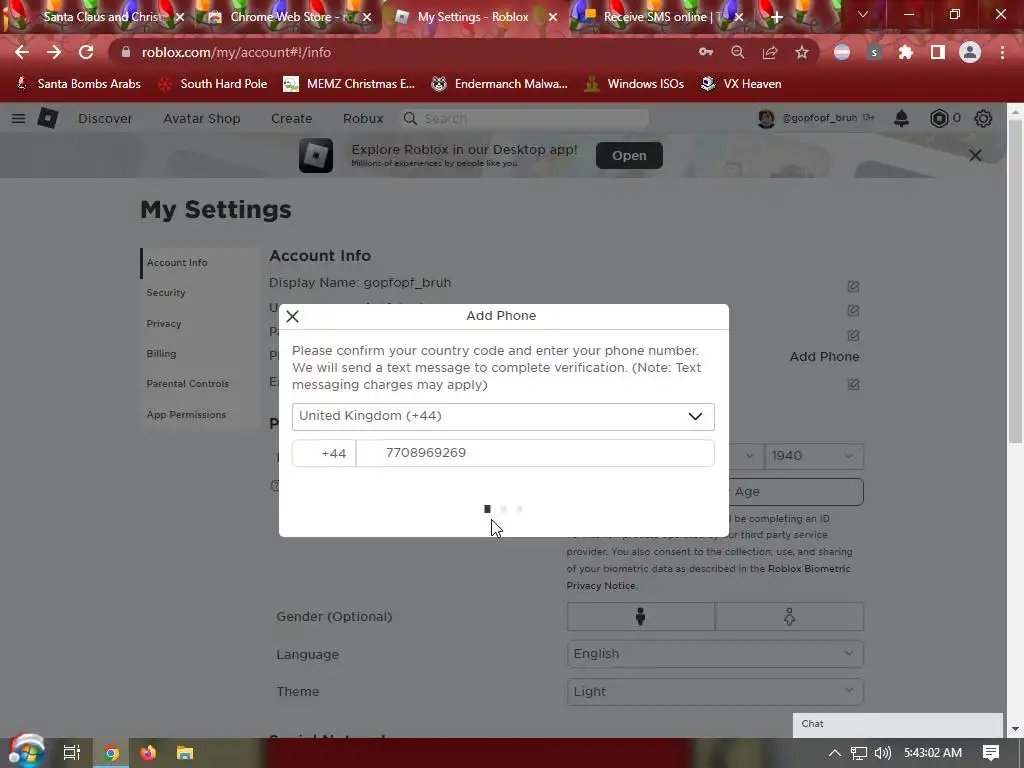Open the notifications bell
This screenshot has width=1024, height=768.
click(x=901, y=118)
